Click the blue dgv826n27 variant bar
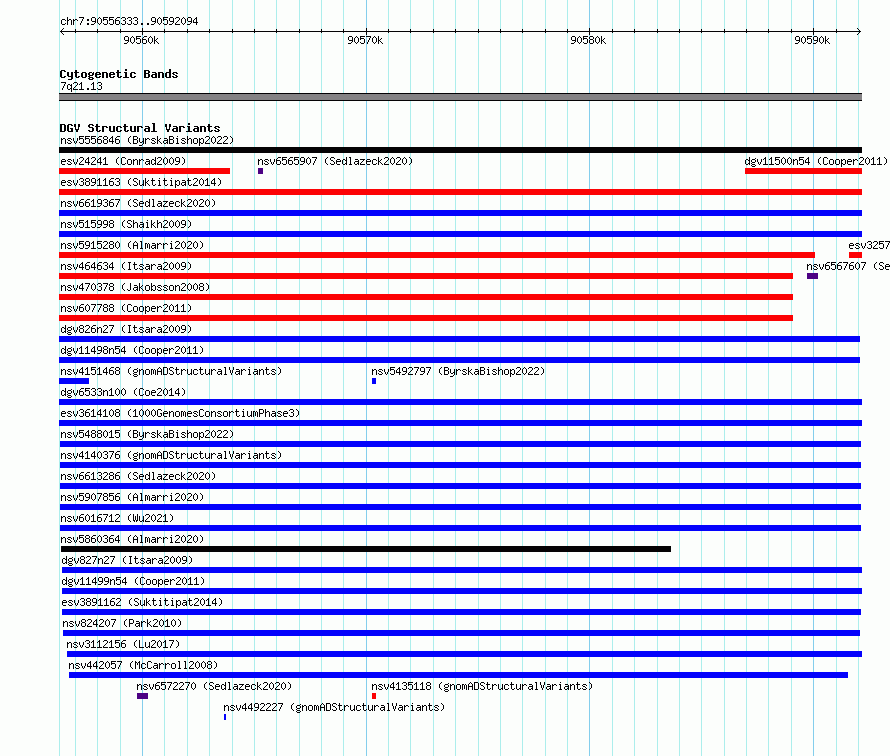 click(x=459, y=339)
